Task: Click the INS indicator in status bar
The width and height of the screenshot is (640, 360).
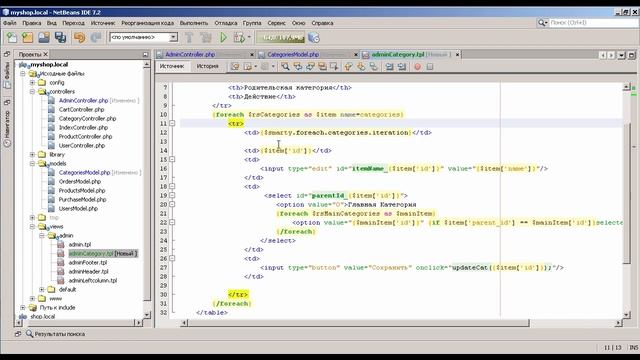Action: point(633,348)
